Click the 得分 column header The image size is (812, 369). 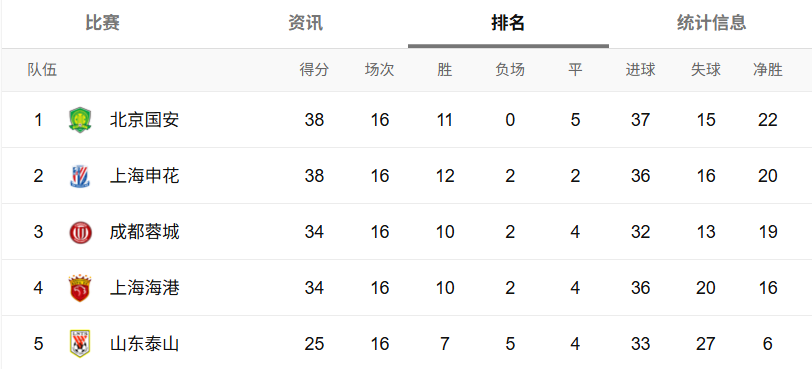(x=314, y=70)
